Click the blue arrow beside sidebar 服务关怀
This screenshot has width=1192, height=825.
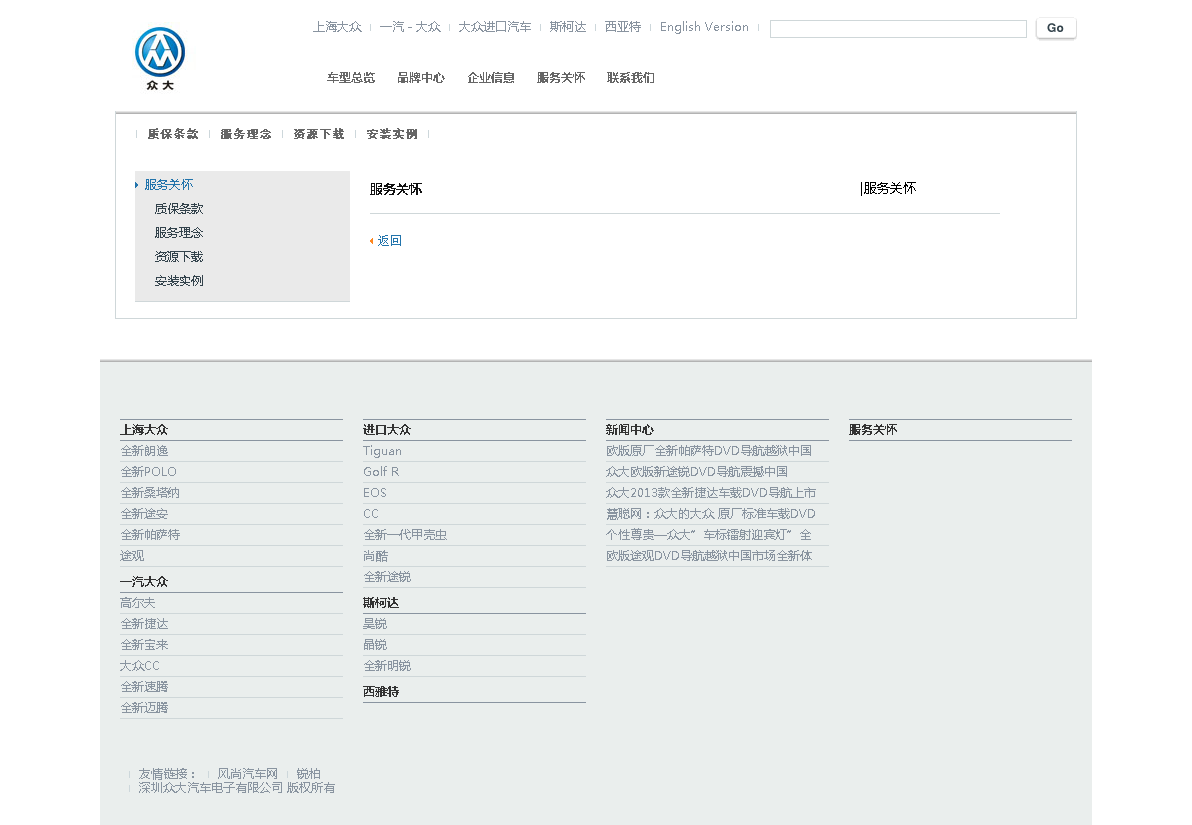pyautogui.click(x=137, y=185)
